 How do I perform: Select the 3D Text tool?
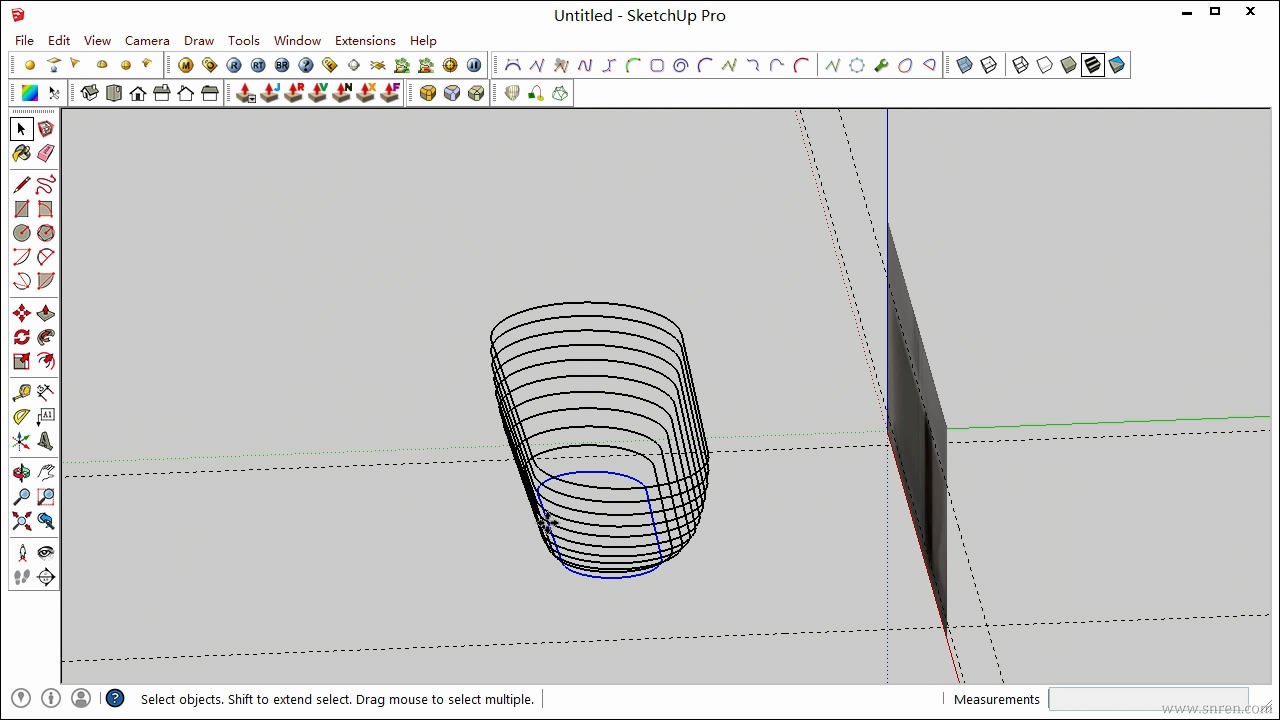pyautogui.click(x=46, y=441)
